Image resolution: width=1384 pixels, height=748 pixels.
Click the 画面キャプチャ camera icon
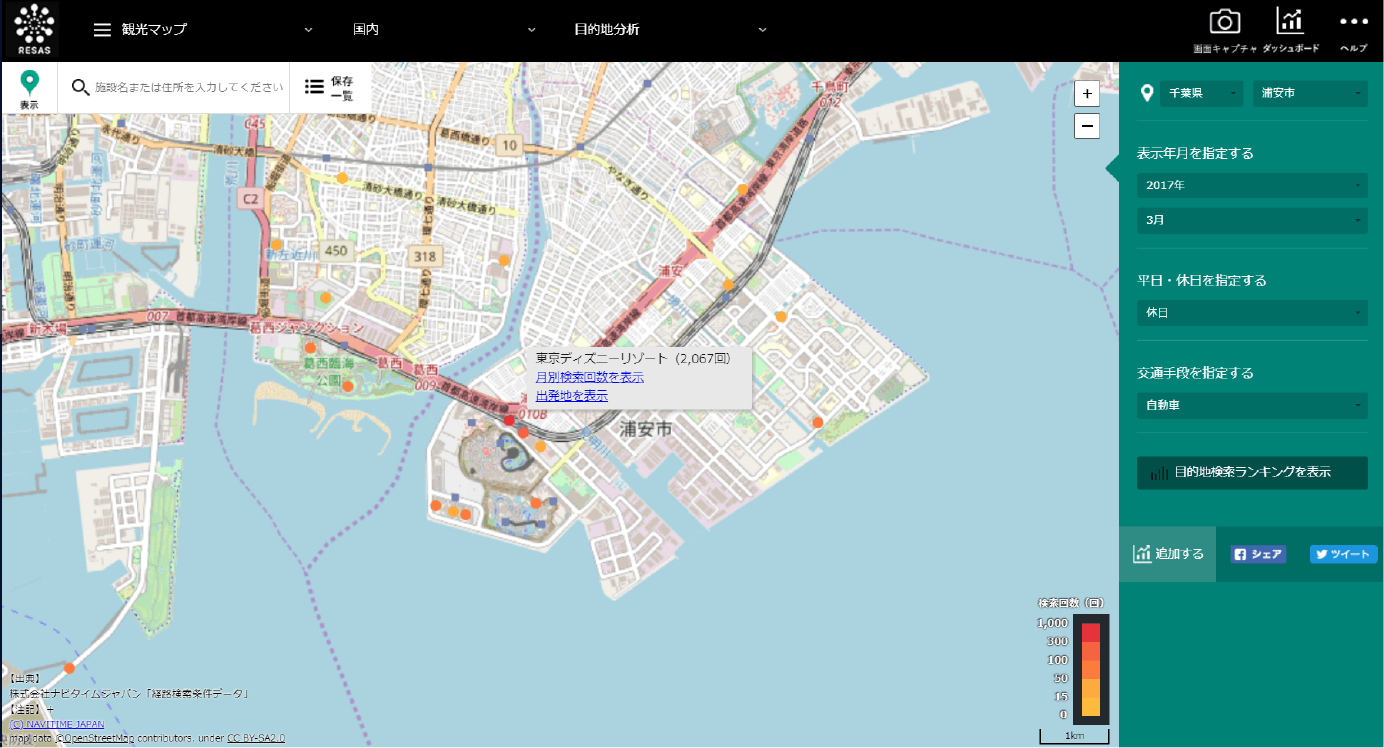pos(1224,22)
